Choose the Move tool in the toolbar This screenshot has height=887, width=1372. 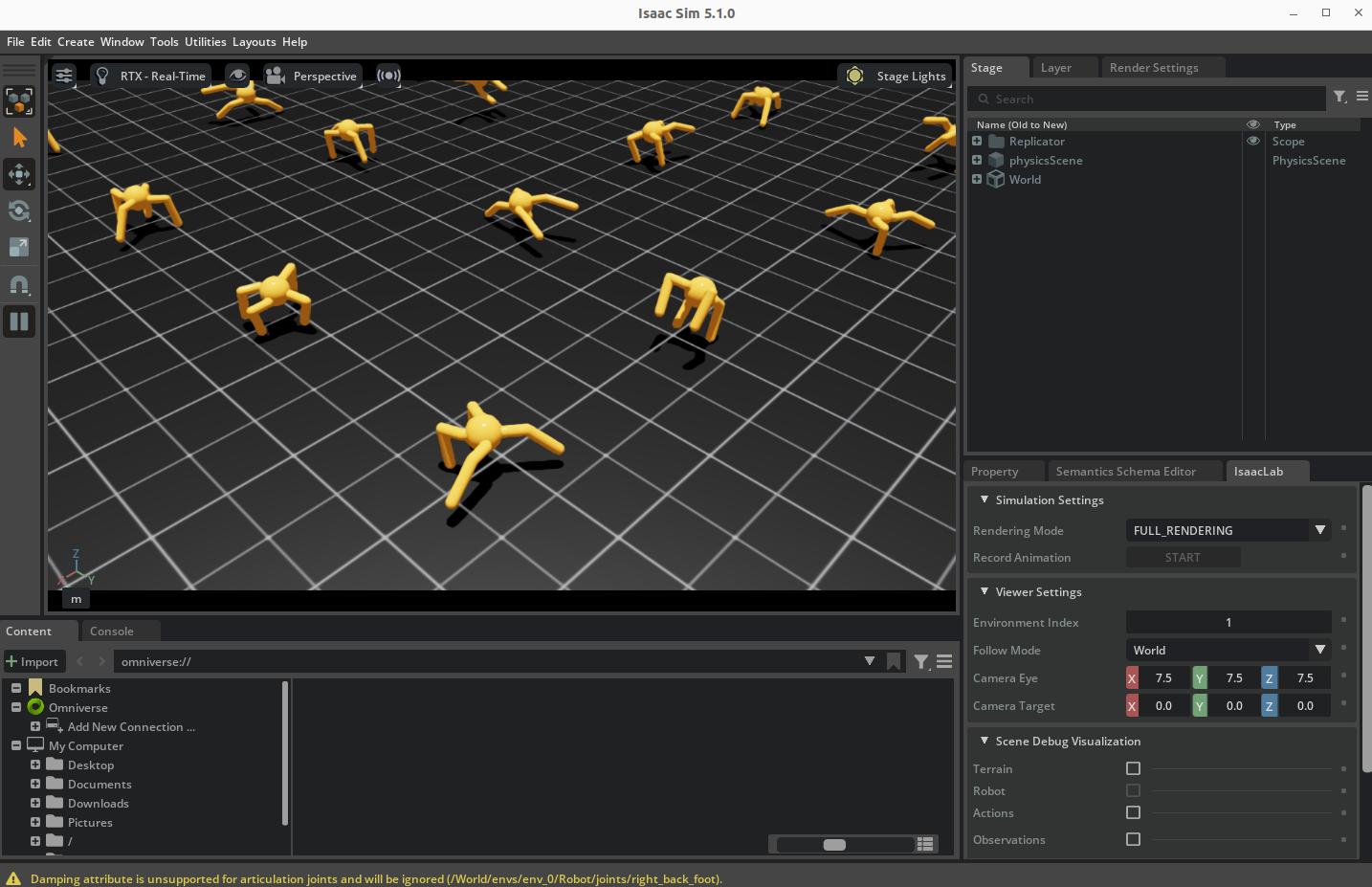(19, 174)
